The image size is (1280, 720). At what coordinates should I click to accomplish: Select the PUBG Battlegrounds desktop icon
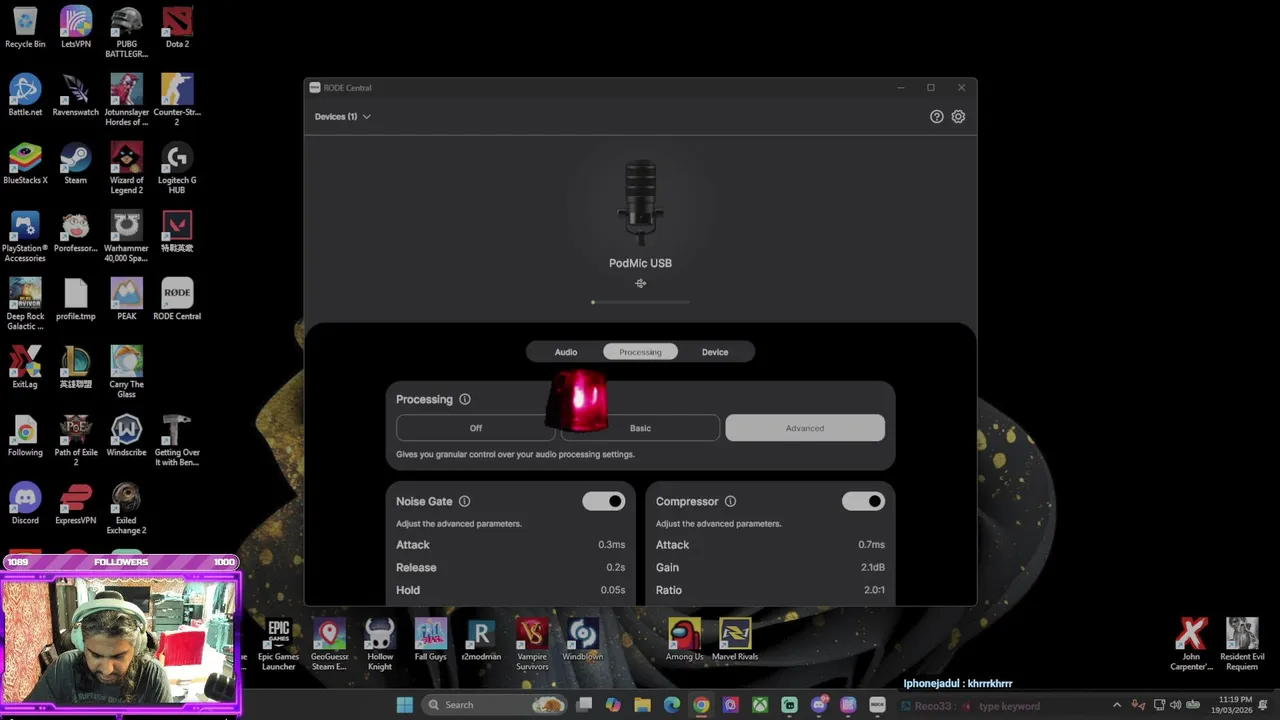tap(126, 32)
